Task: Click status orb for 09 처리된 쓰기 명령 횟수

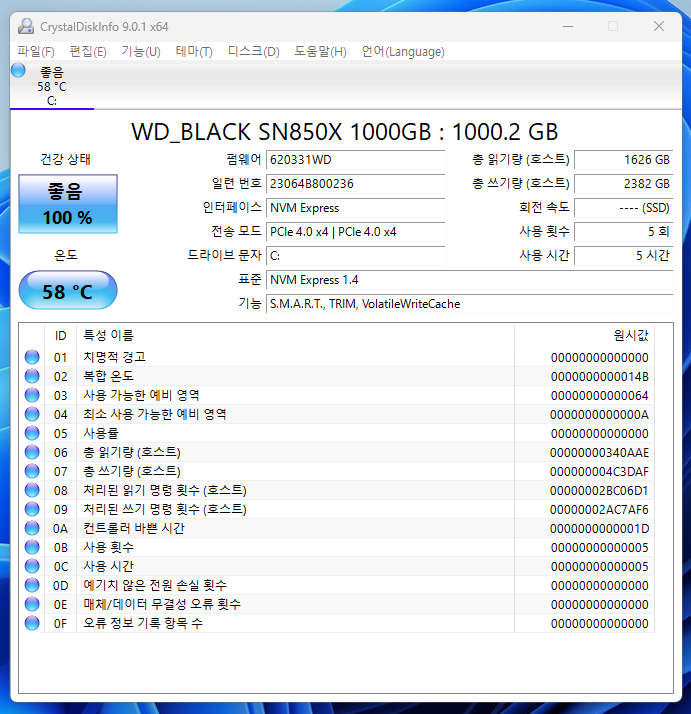Action: [32, 509]
